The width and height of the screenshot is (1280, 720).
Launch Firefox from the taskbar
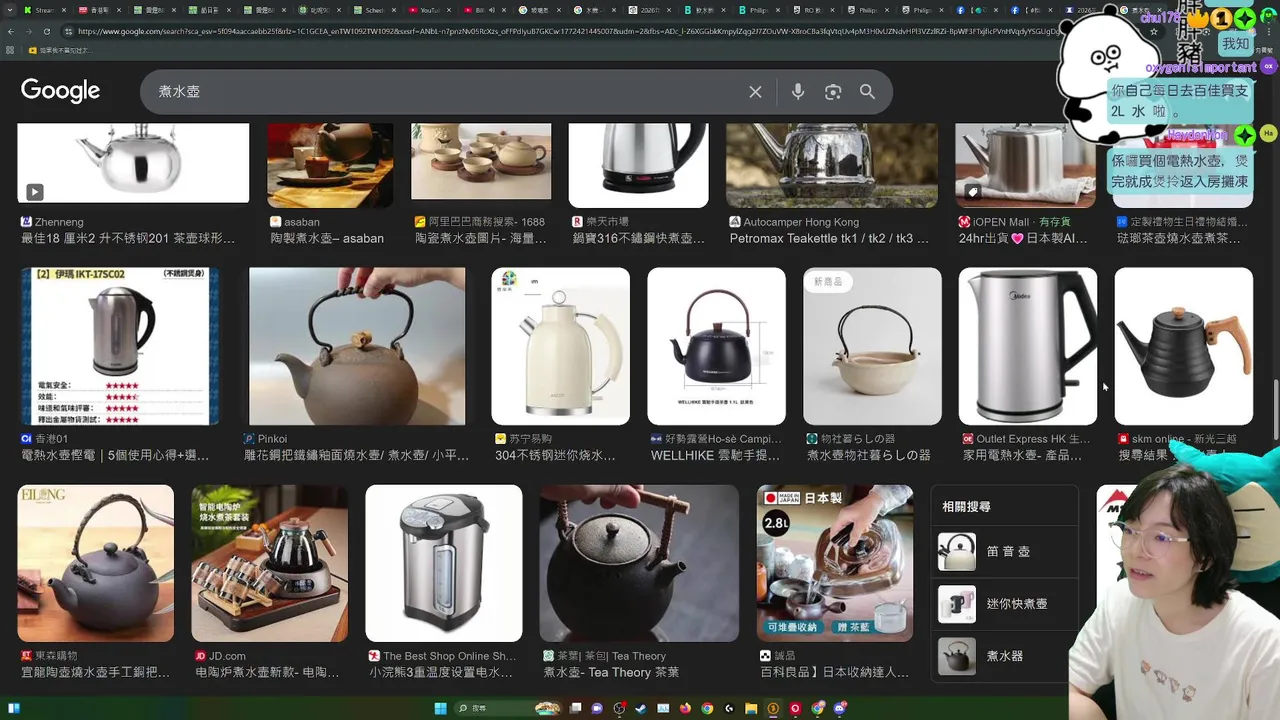tap(685, 708)
